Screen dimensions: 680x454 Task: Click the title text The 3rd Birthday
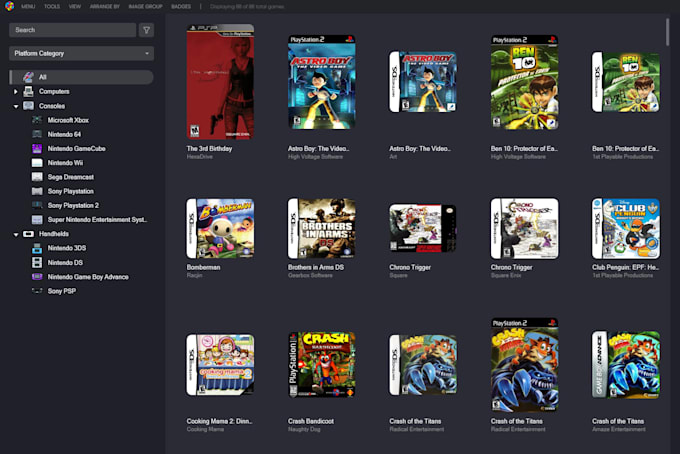(x=209, y=149)
